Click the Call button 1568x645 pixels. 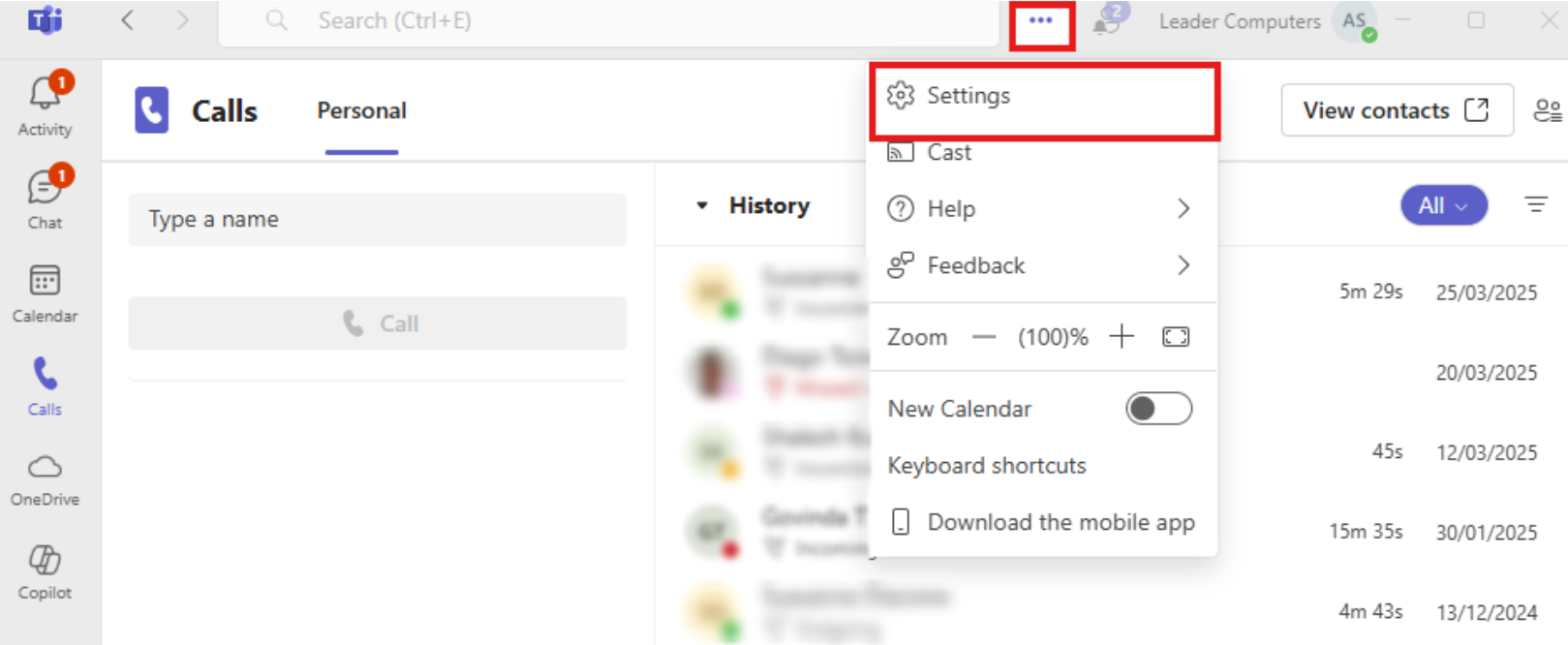tap(378, 323)
